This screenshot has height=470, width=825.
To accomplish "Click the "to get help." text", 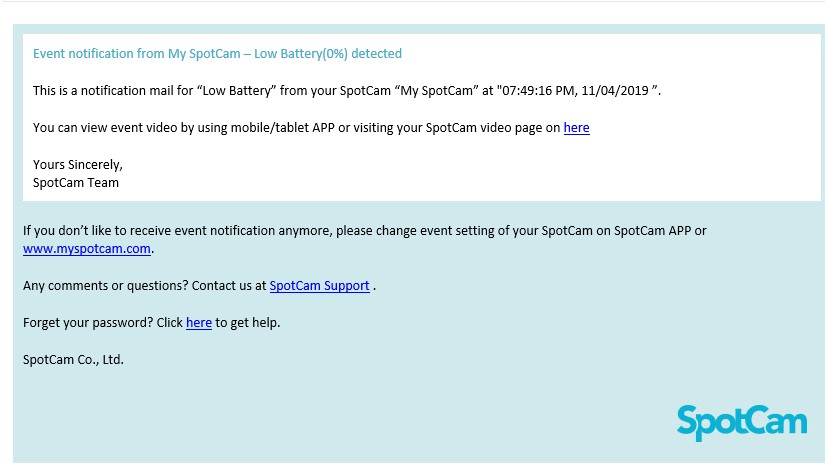I will pos(247,323).
